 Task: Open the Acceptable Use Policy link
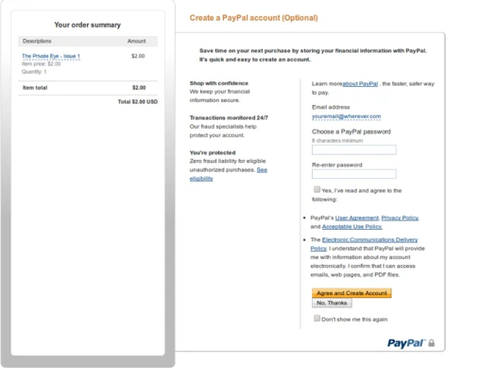click(352, 227)
